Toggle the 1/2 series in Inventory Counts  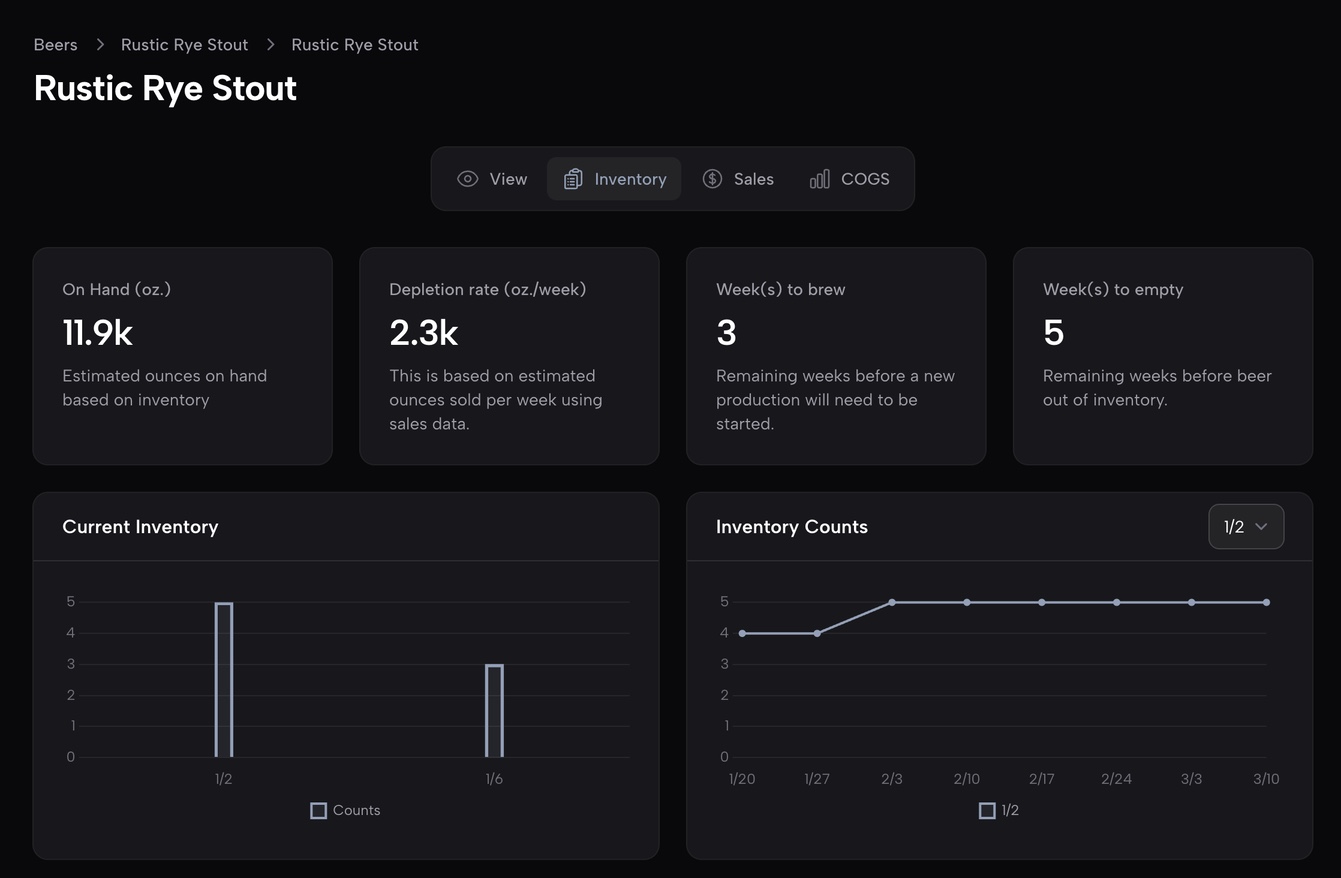(x=1000, y=810)
